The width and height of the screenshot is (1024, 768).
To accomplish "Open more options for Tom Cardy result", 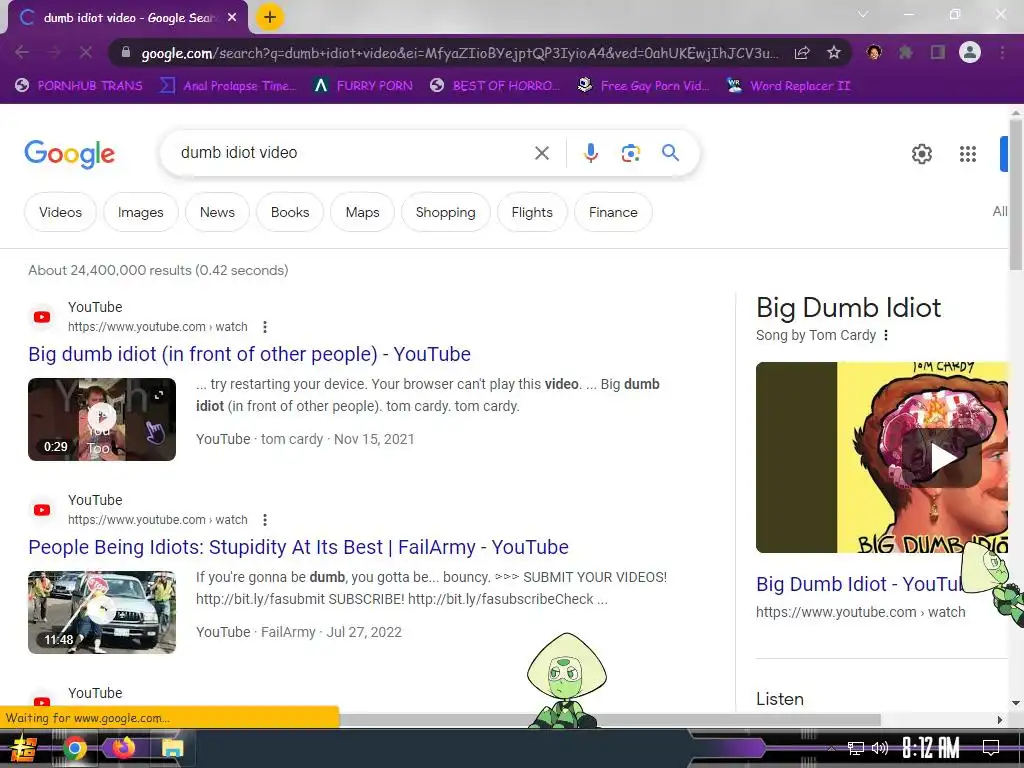I will tap(264, 327).
